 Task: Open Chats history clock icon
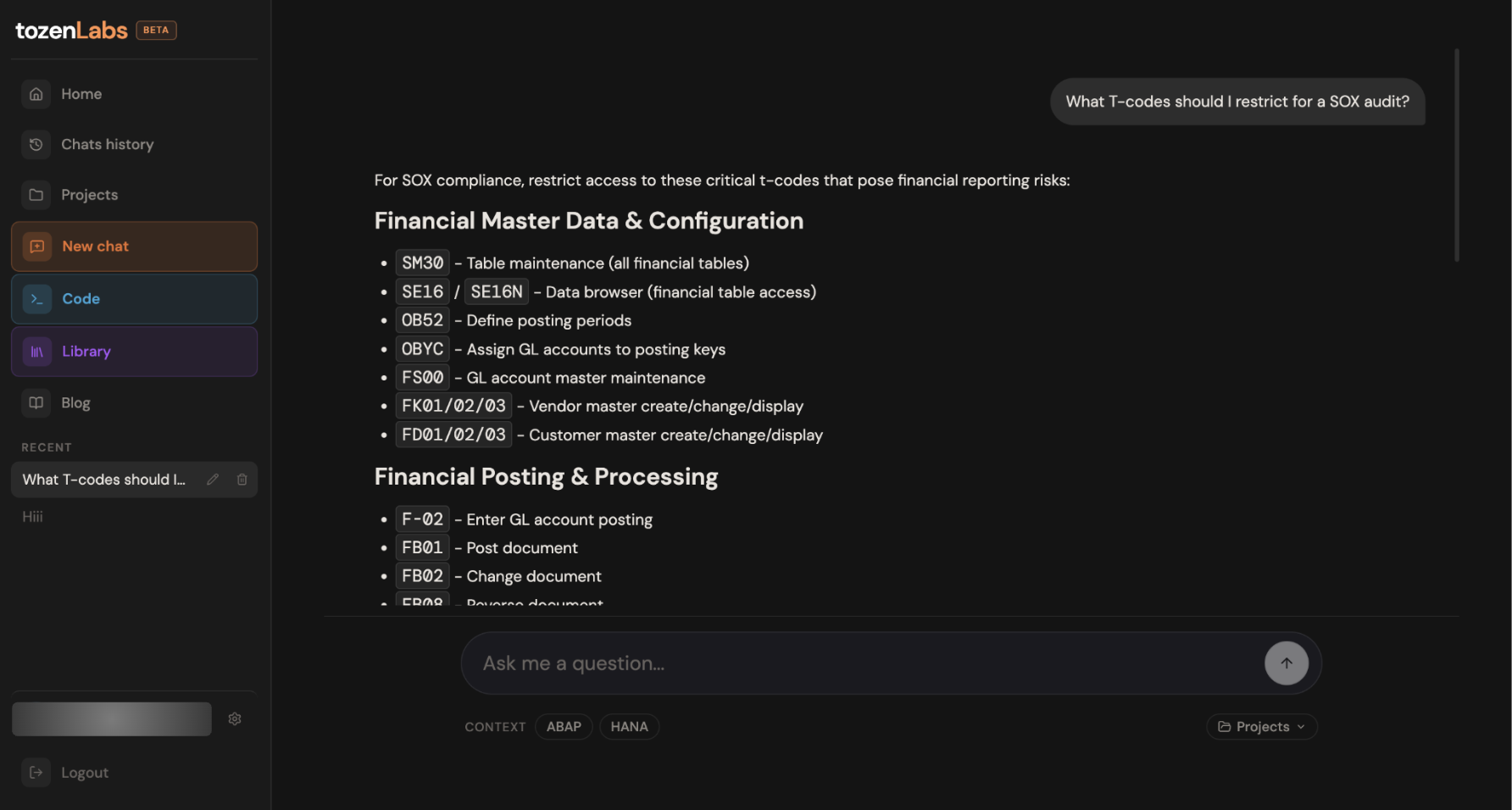pos(36,145)
